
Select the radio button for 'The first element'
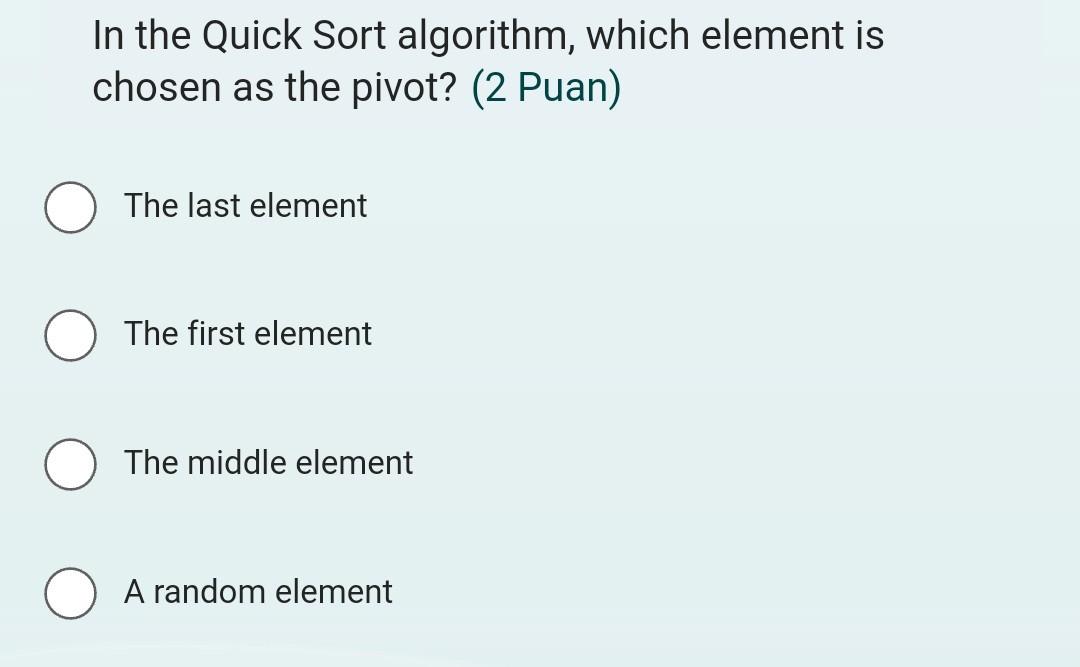point(70,335)
